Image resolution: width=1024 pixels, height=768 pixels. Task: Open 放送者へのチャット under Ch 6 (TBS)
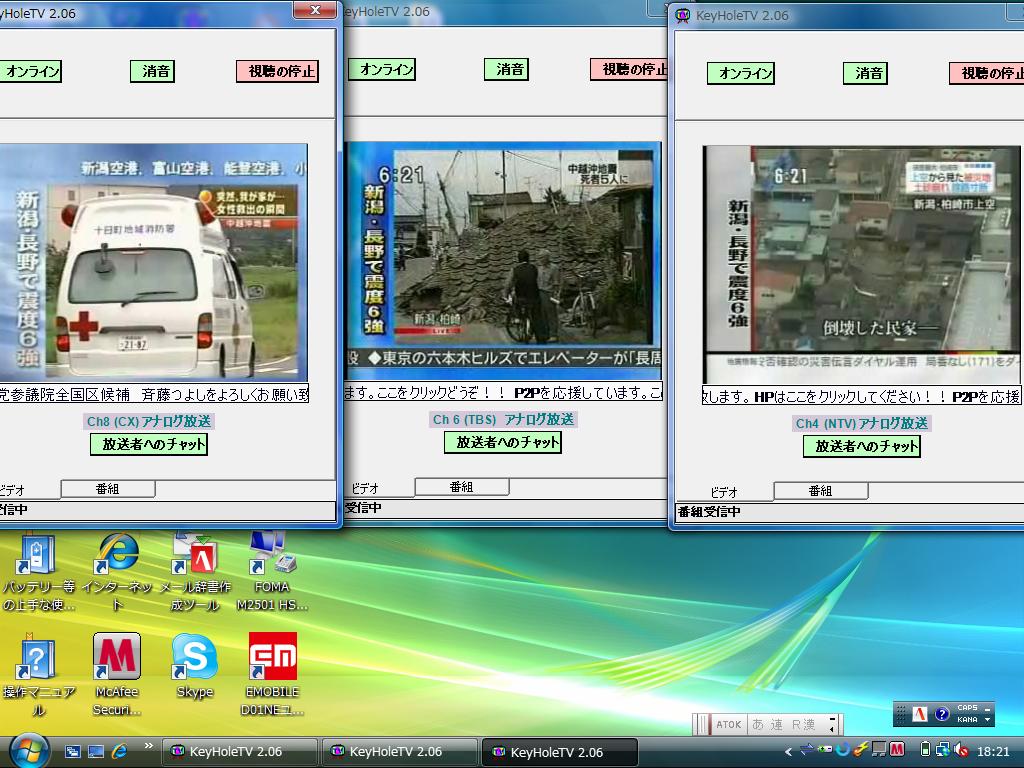[503, 442]
